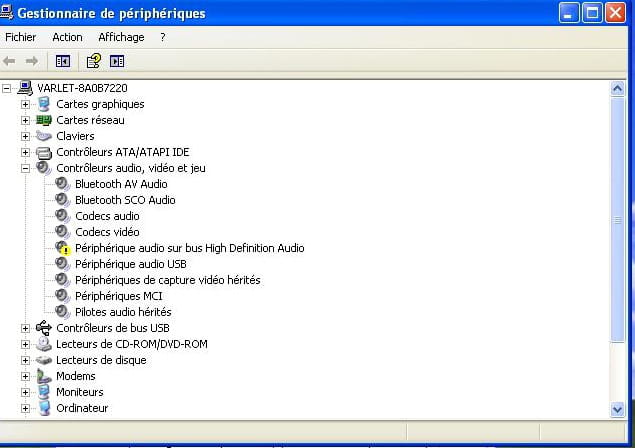Click the Modems phone icon
This screenshot has width=635, height=448.
click(44, 376)
